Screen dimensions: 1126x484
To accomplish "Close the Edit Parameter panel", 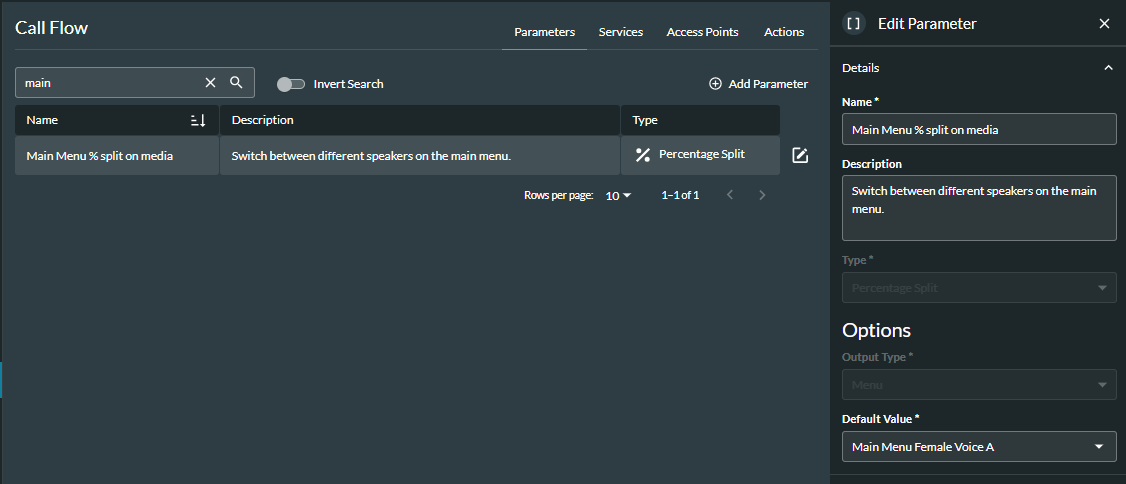I will pos(1104,24).
